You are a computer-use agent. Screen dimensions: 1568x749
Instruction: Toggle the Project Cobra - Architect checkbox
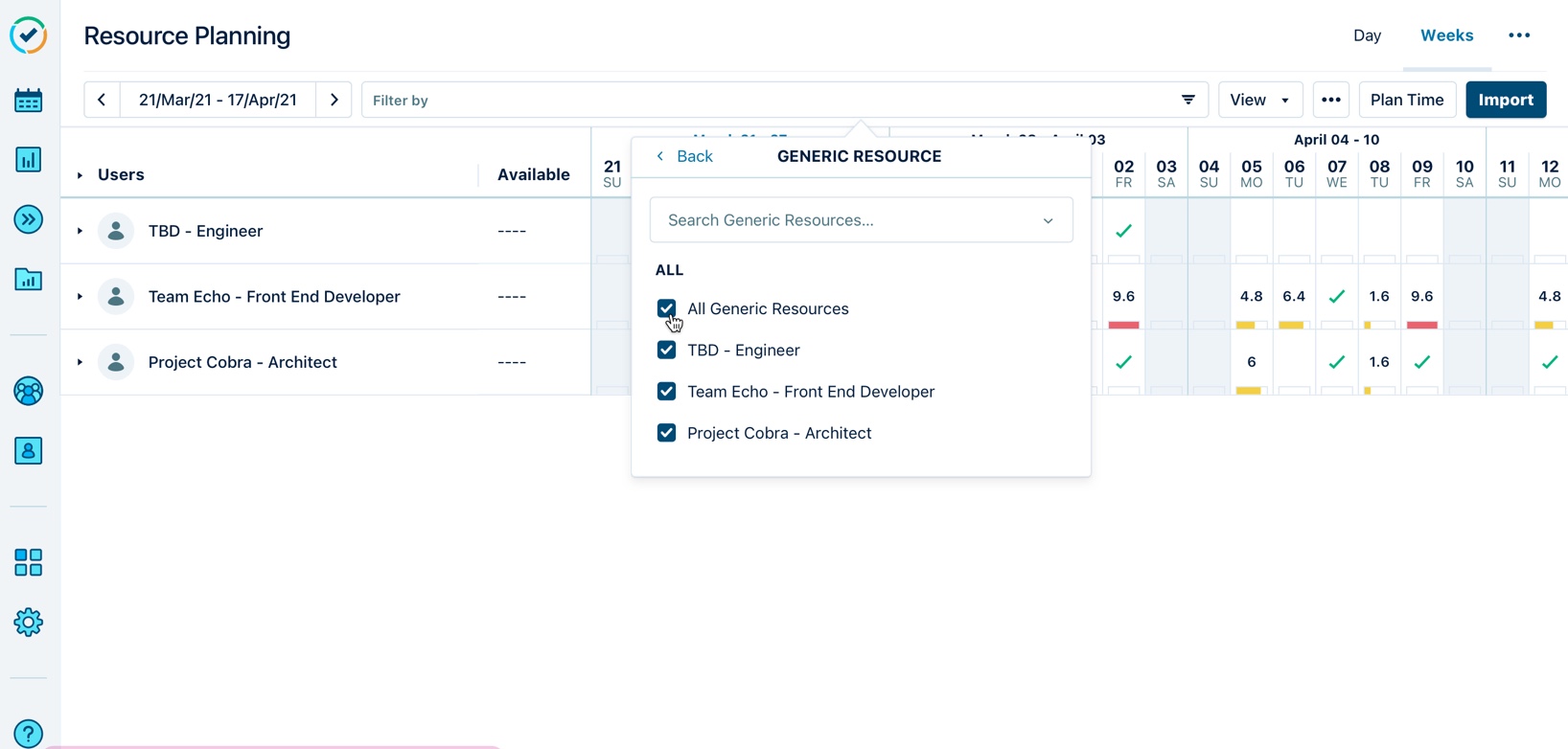point(666,433)
